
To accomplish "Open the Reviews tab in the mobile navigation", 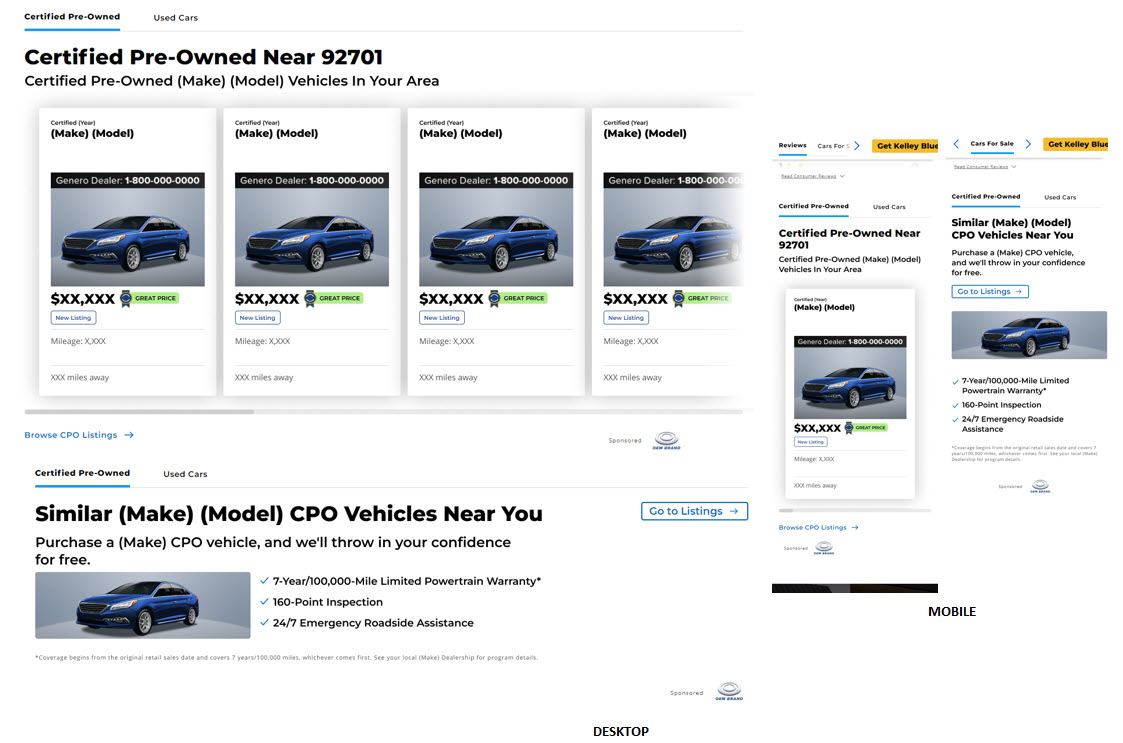I will coord(792,146).
